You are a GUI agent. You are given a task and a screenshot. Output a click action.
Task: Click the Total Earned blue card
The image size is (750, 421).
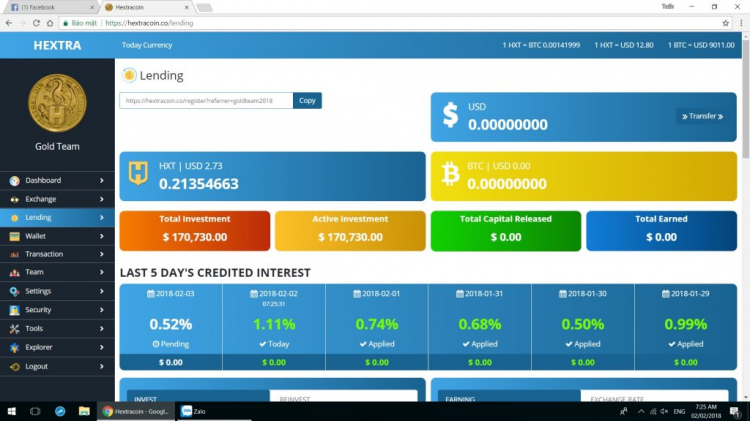click(662, 231)
